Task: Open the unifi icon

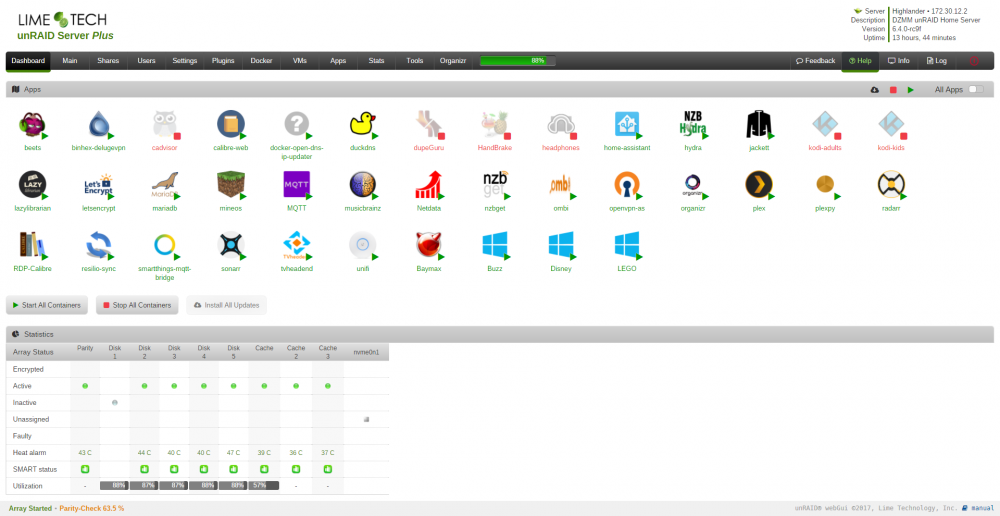Action: (362, 245)
